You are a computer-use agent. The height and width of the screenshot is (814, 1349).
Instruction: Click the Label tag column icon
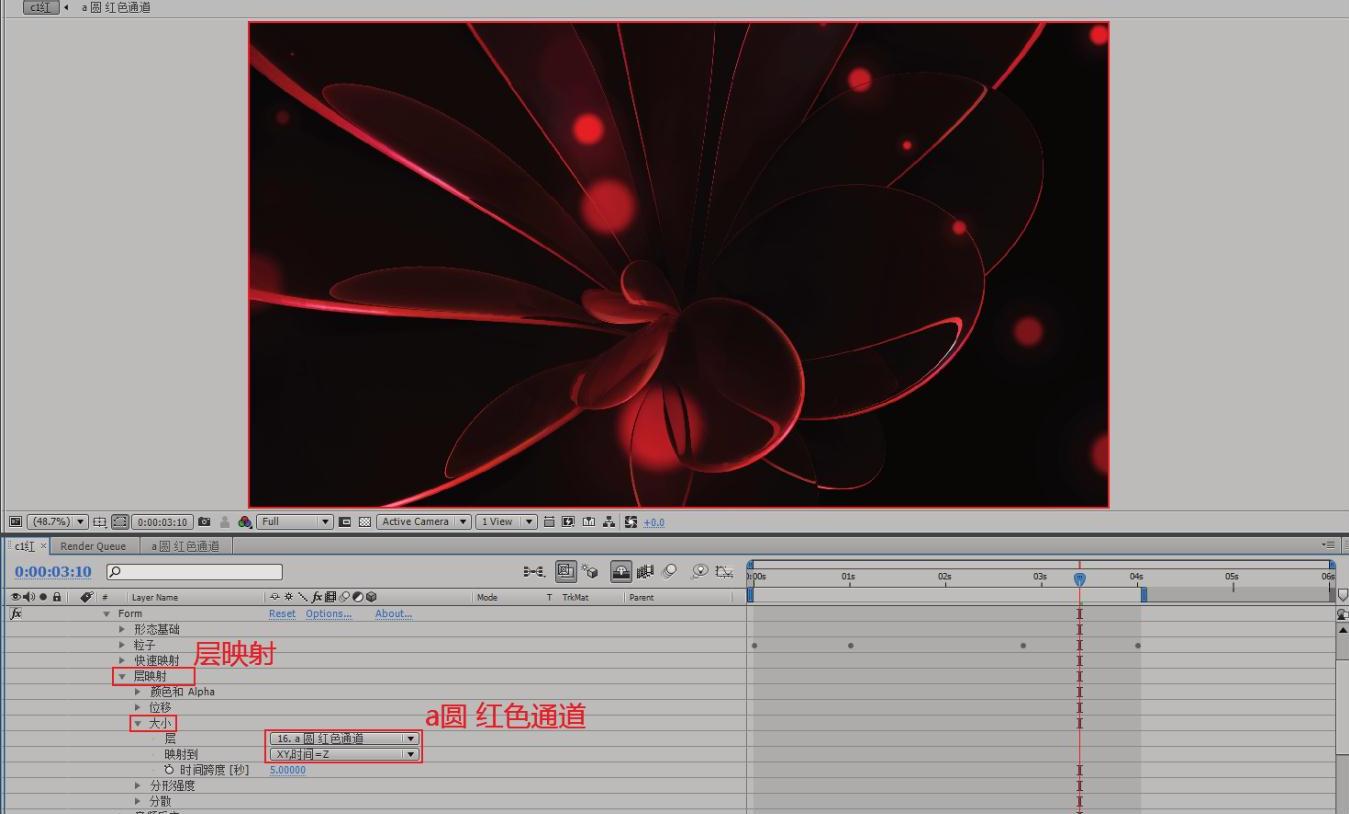(x=87, y=597)
